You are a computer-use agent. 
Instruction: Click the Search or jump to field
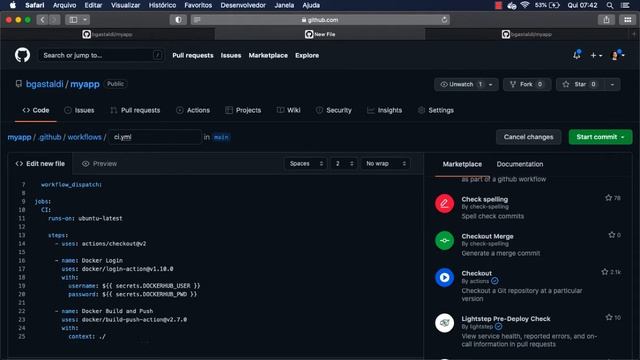tap(101, 55)
